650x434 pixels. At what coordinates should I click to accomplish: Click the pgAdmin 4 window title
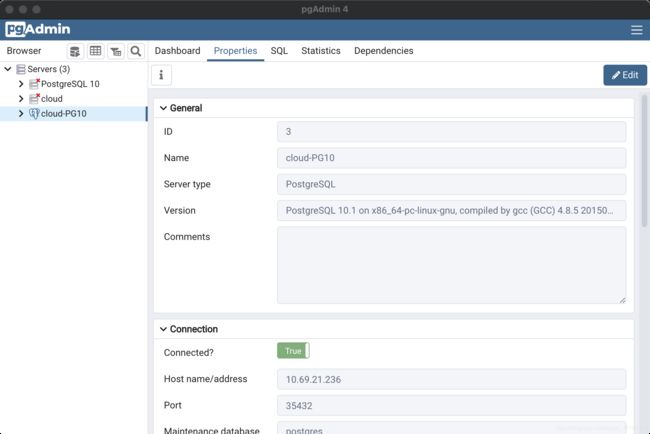(x=325, y=9)
